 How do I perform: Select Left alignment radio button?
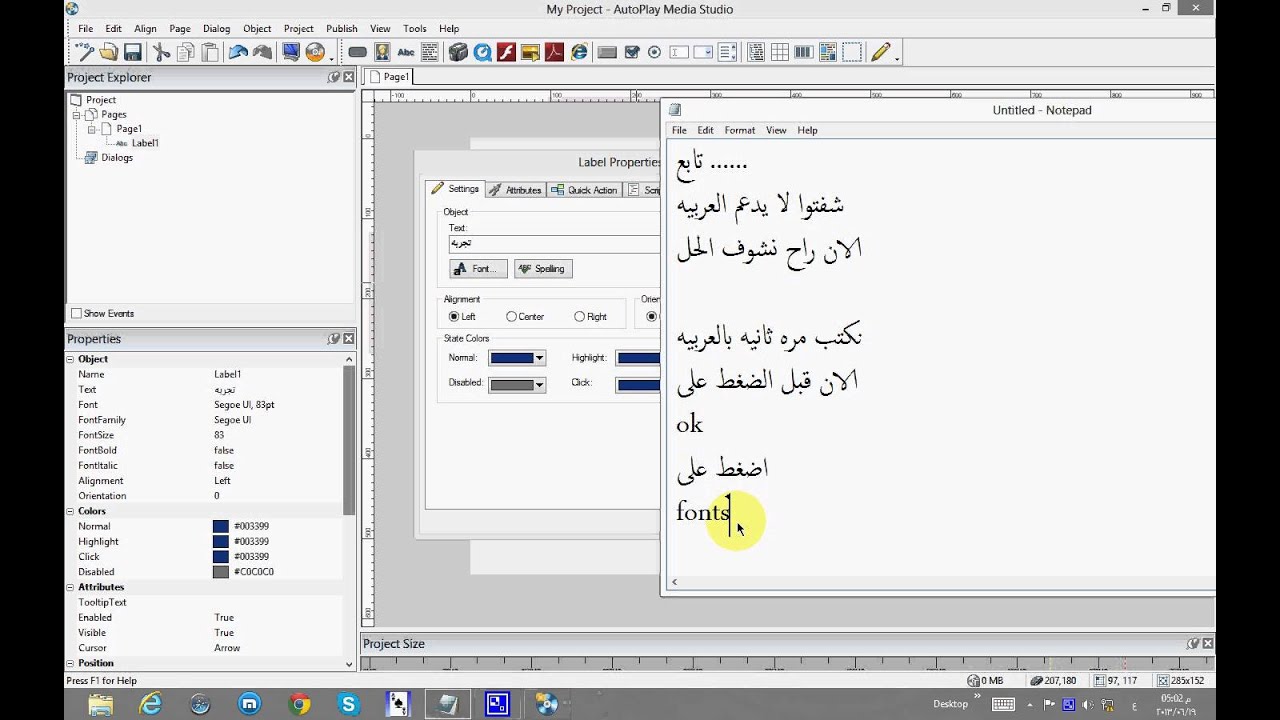coord(454,316)
